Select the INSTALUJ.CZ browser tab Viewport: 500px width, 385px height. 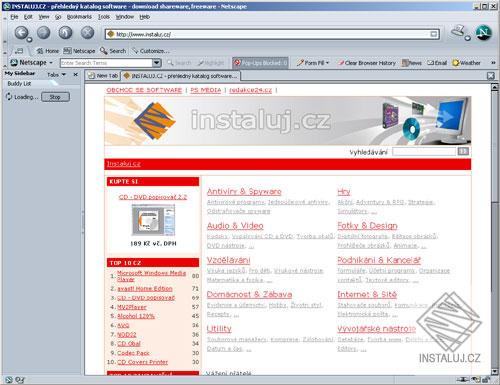[180, 76]
